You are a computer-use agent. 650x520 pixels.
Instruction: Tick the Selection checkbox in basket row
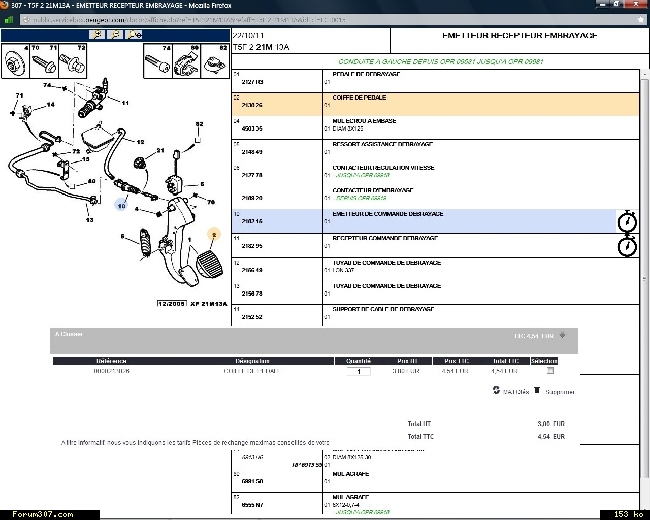click(x=551, y=371)
